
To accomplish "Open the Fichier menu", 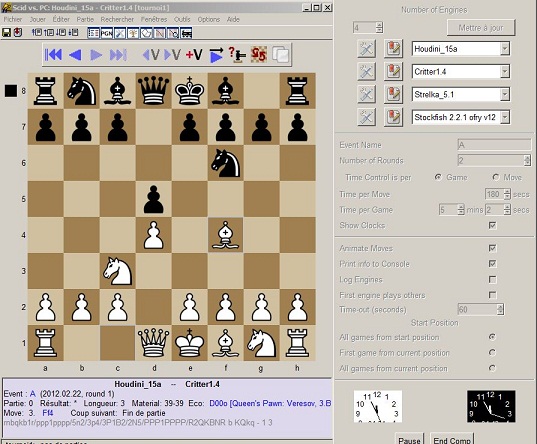I will point(13,20).
